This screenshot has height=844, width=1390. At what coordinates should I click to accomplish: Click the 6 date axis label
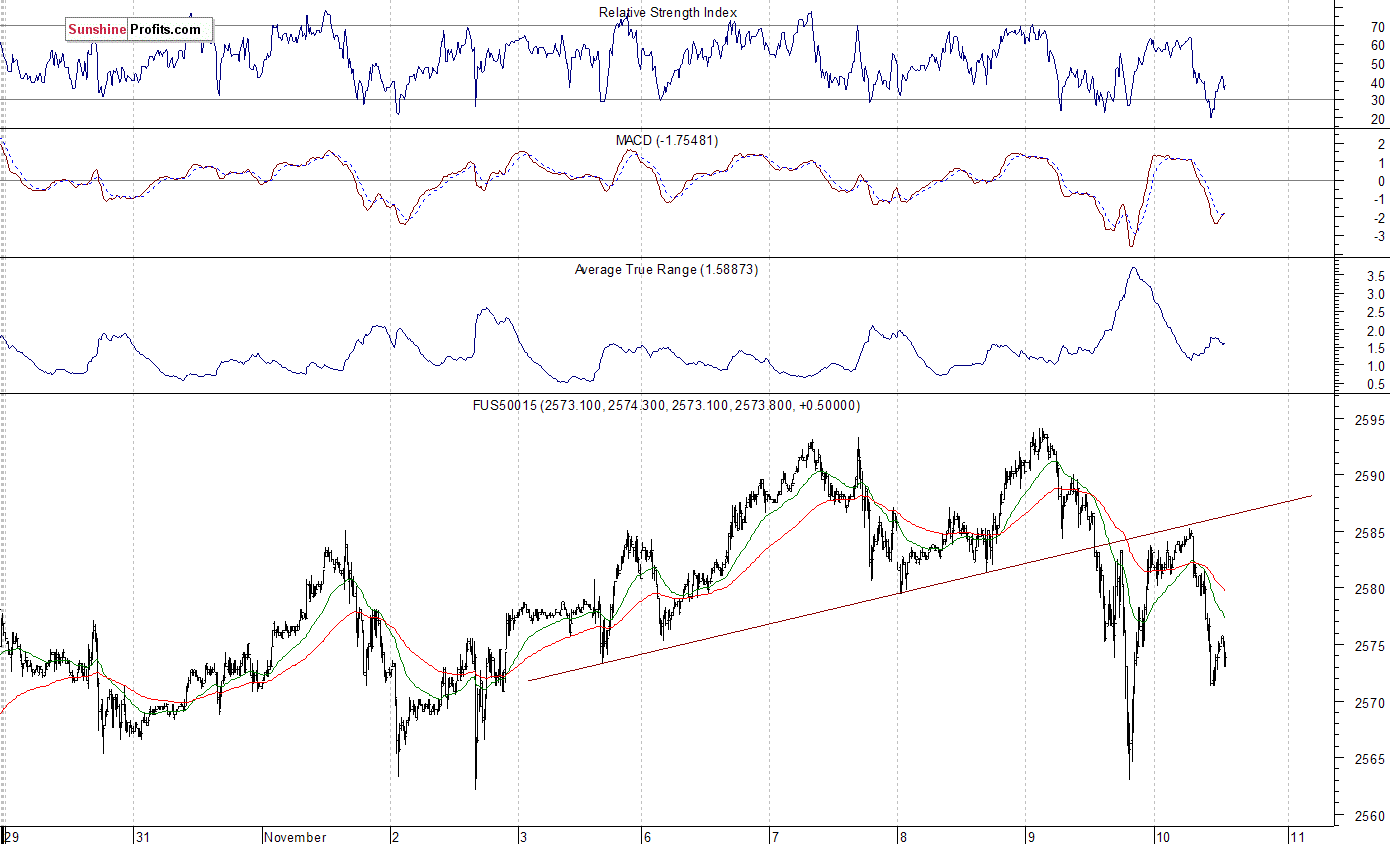pos(649,836)
